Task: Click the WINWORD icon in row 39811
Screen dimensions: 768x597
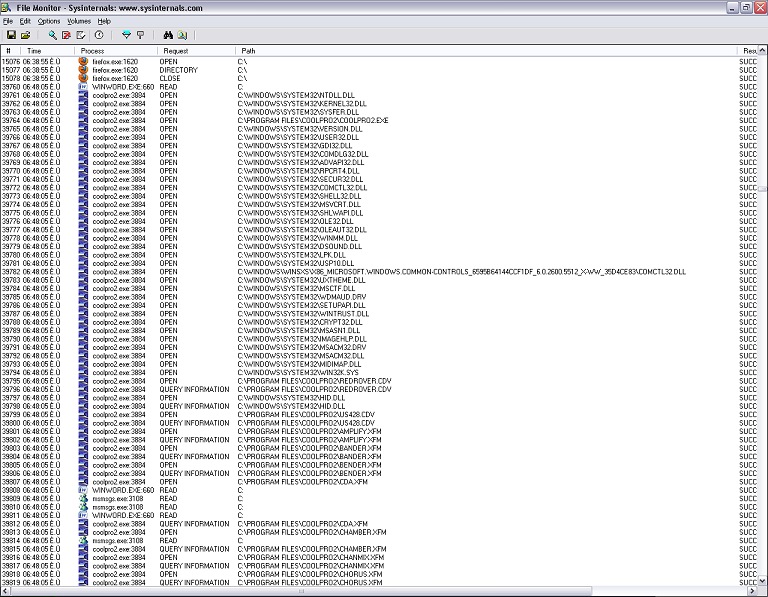Action: pyautogui.click(x=83, y=515)
